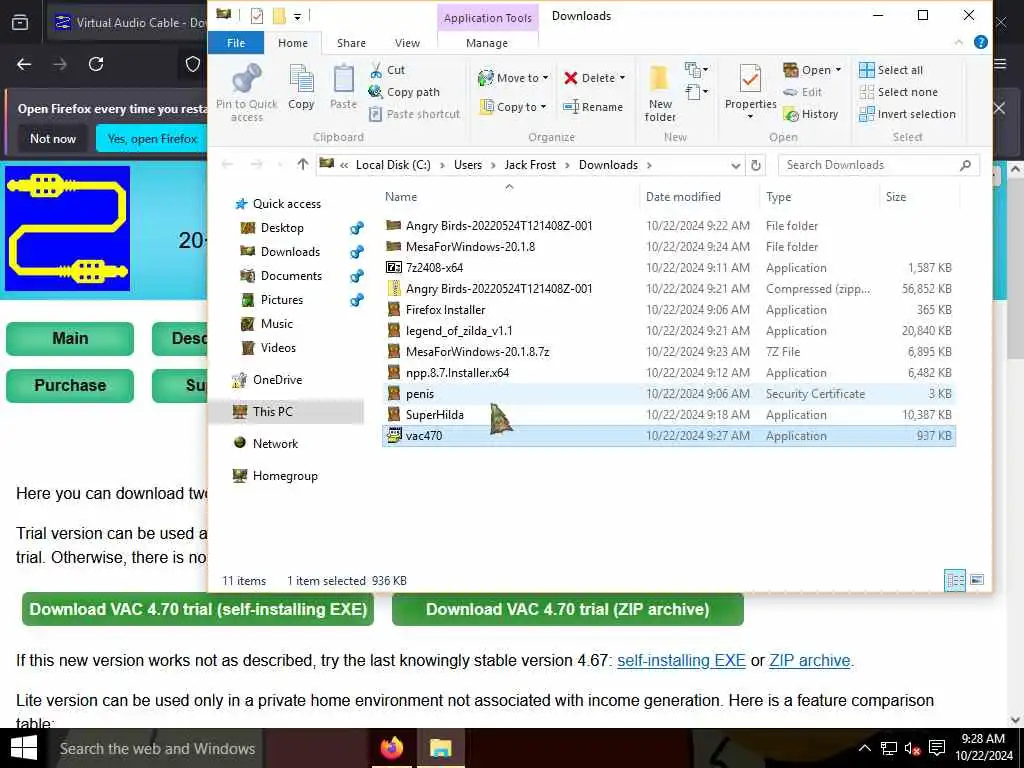
Task: Create a New folder from ribbon
Action: (660, 93)
